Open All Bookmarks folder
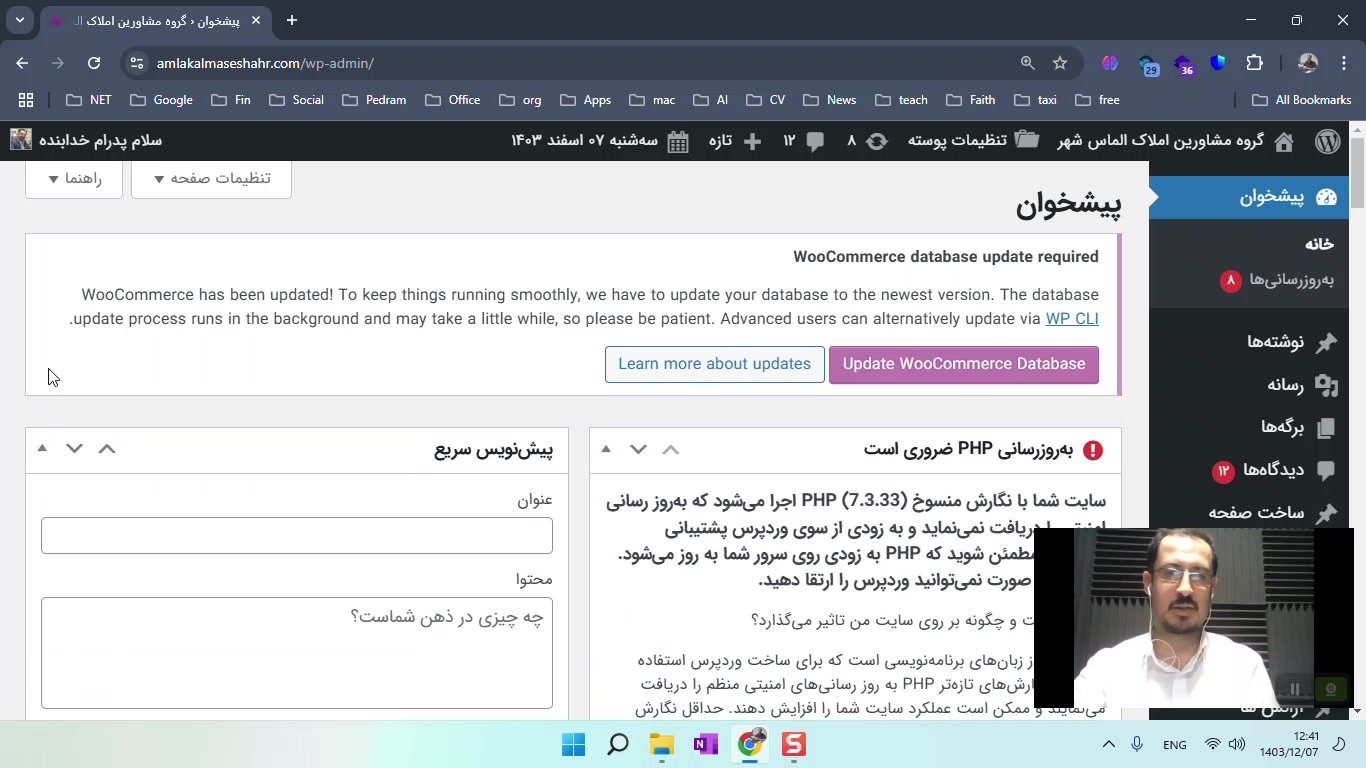 (1301, 100)
